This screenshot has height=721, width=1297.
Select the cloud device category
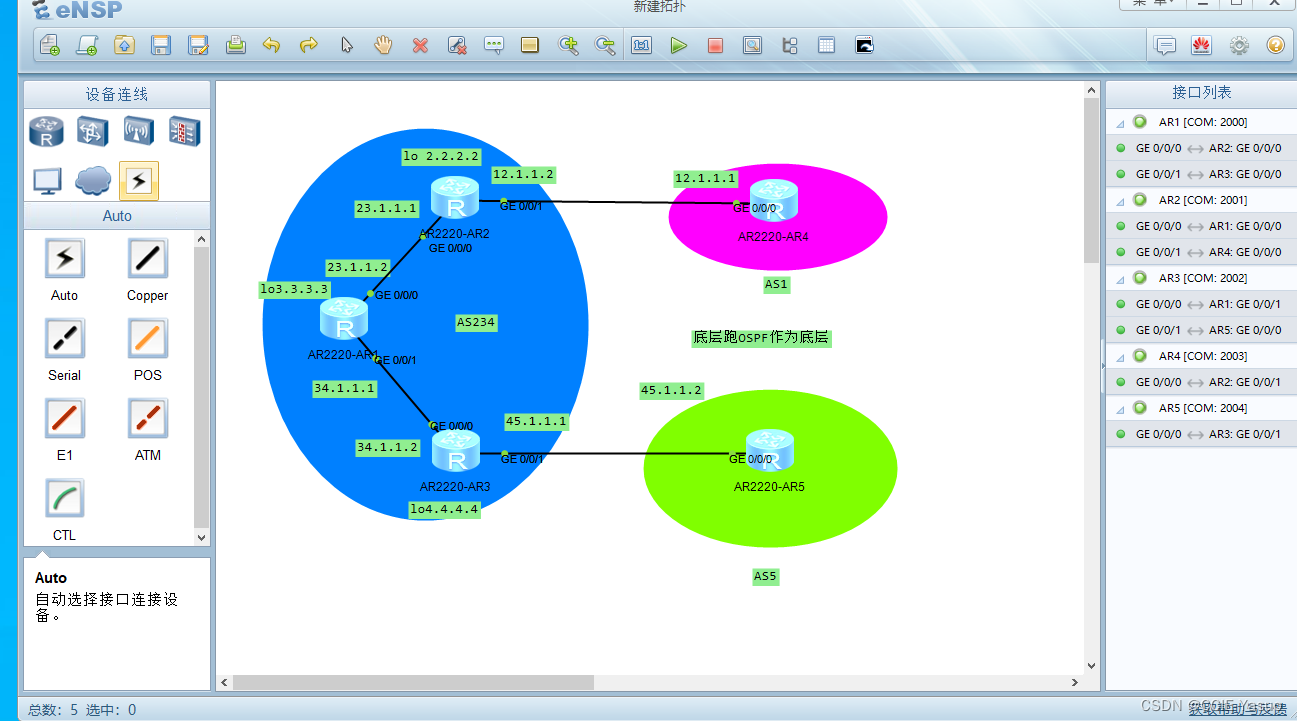[93, 180]
